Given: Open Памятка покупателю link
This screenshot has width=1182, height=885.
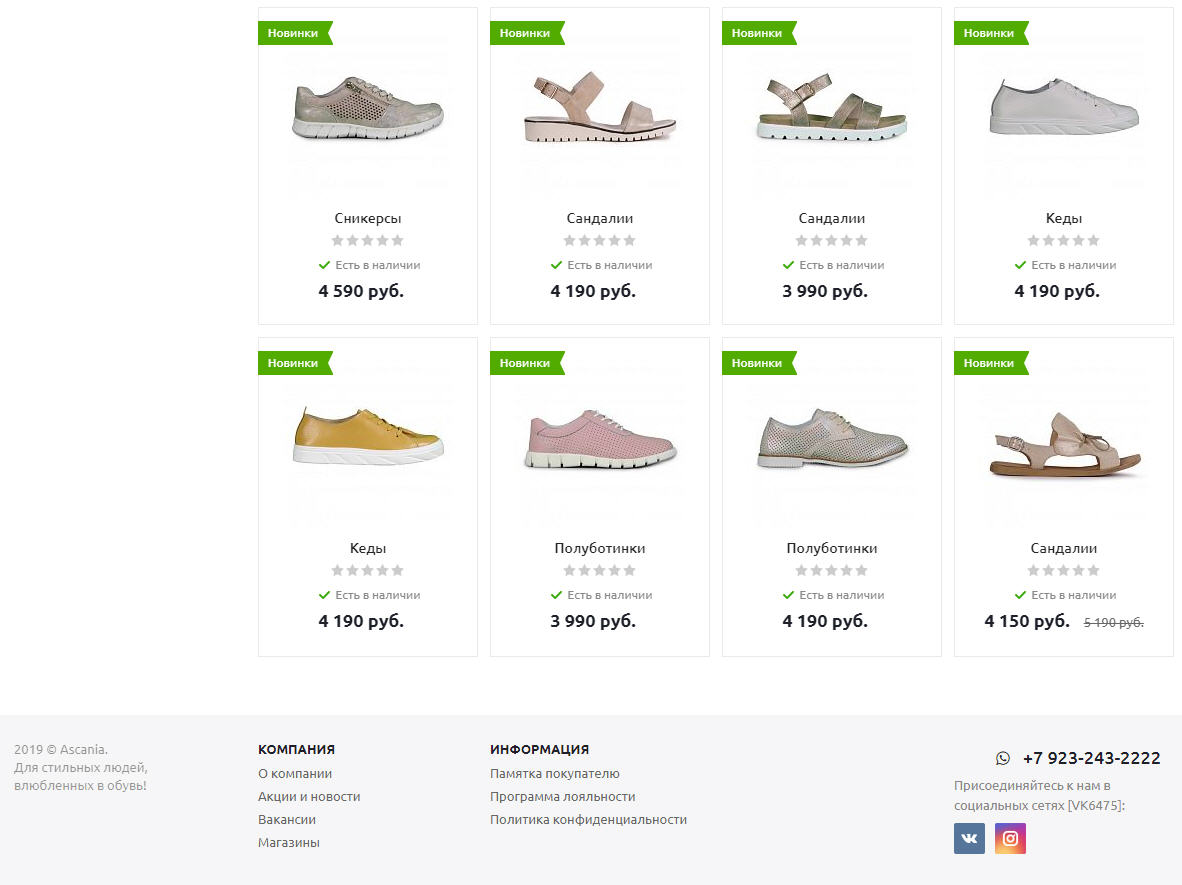Looking at the screenshot, I should point(555,773).
